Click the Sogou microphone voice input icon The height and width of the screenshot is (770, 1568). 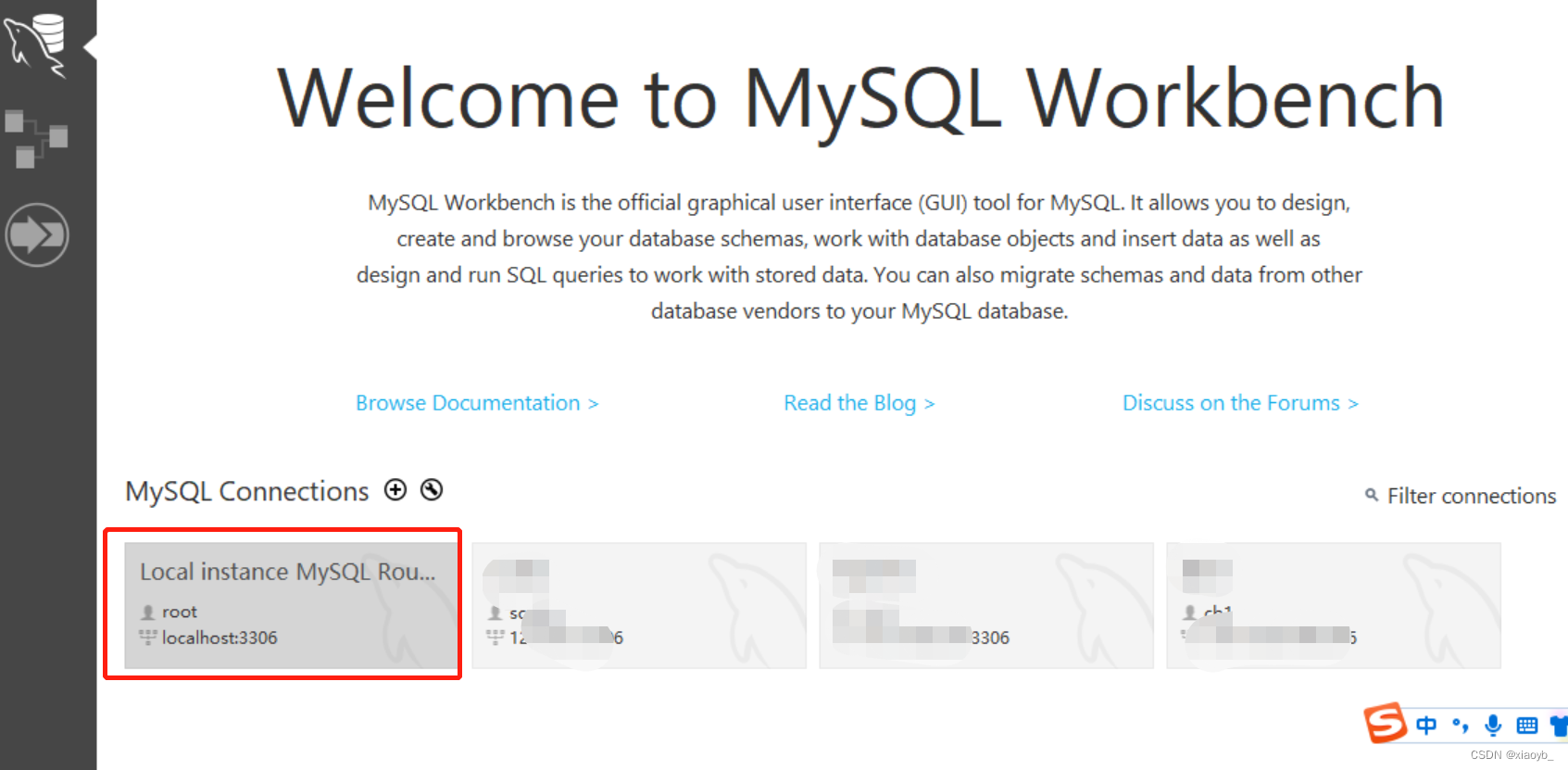[x=1493, y=726]
